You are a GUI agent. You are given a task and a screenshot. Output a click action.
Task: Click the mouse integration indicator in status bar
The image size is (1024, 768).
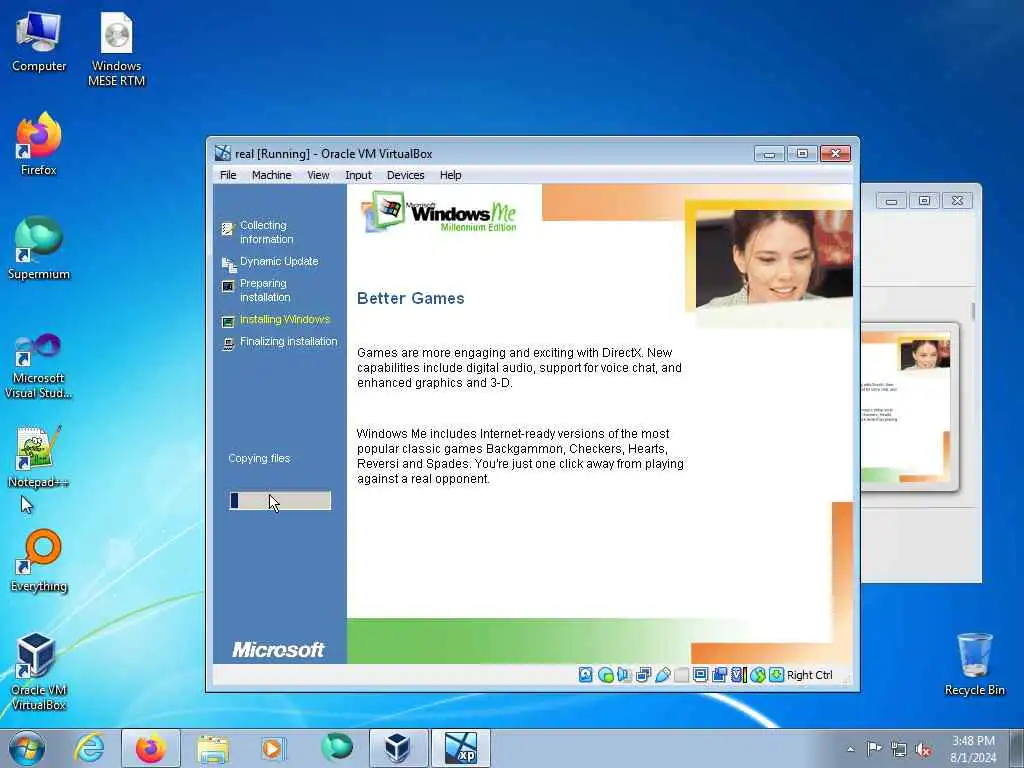coord(758,675)
